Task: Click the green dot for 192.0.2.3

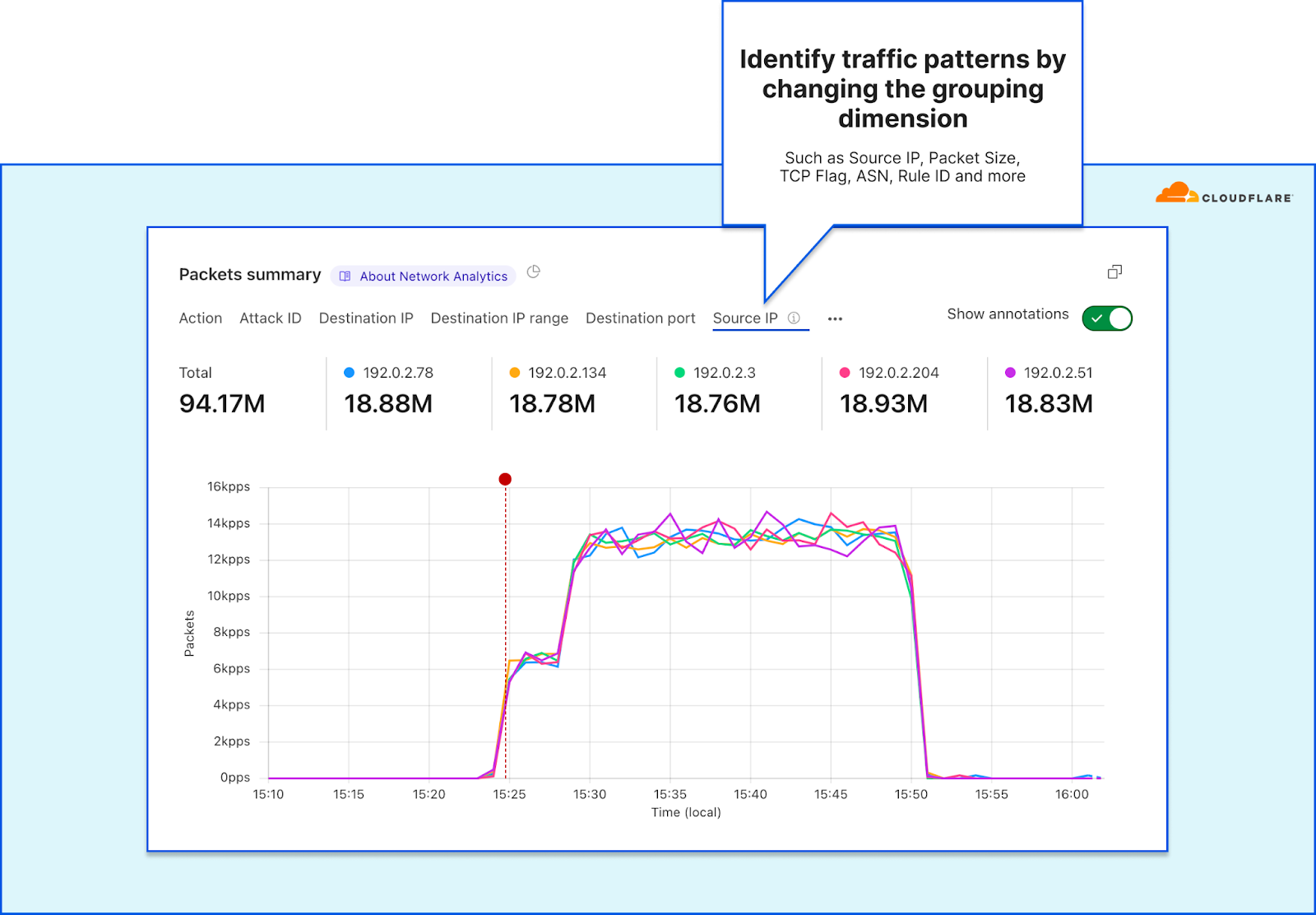Action: point(679,373)
